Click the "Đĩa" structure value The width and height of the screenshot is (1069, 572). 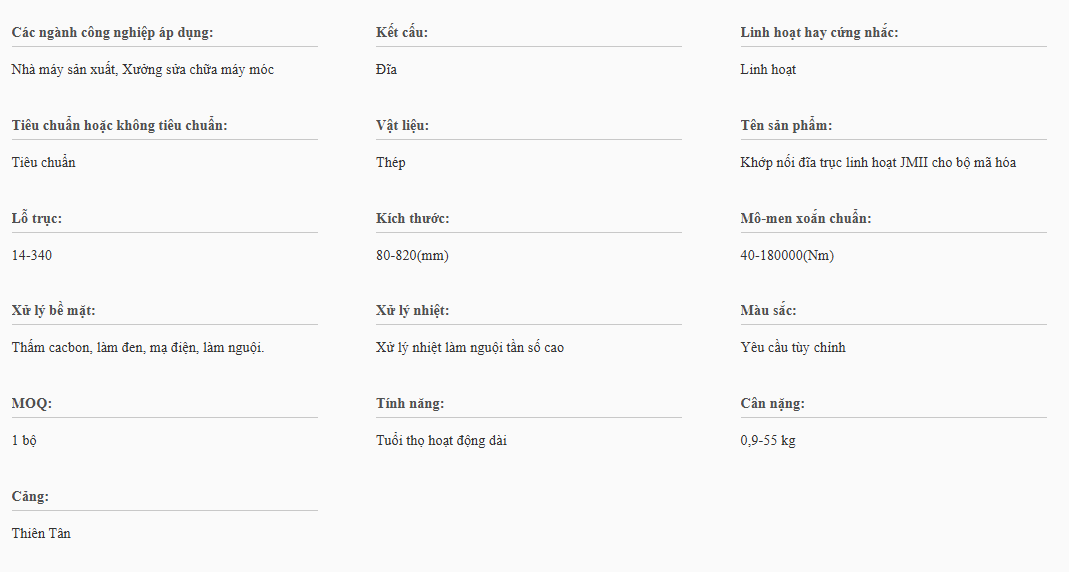point(386,70)
